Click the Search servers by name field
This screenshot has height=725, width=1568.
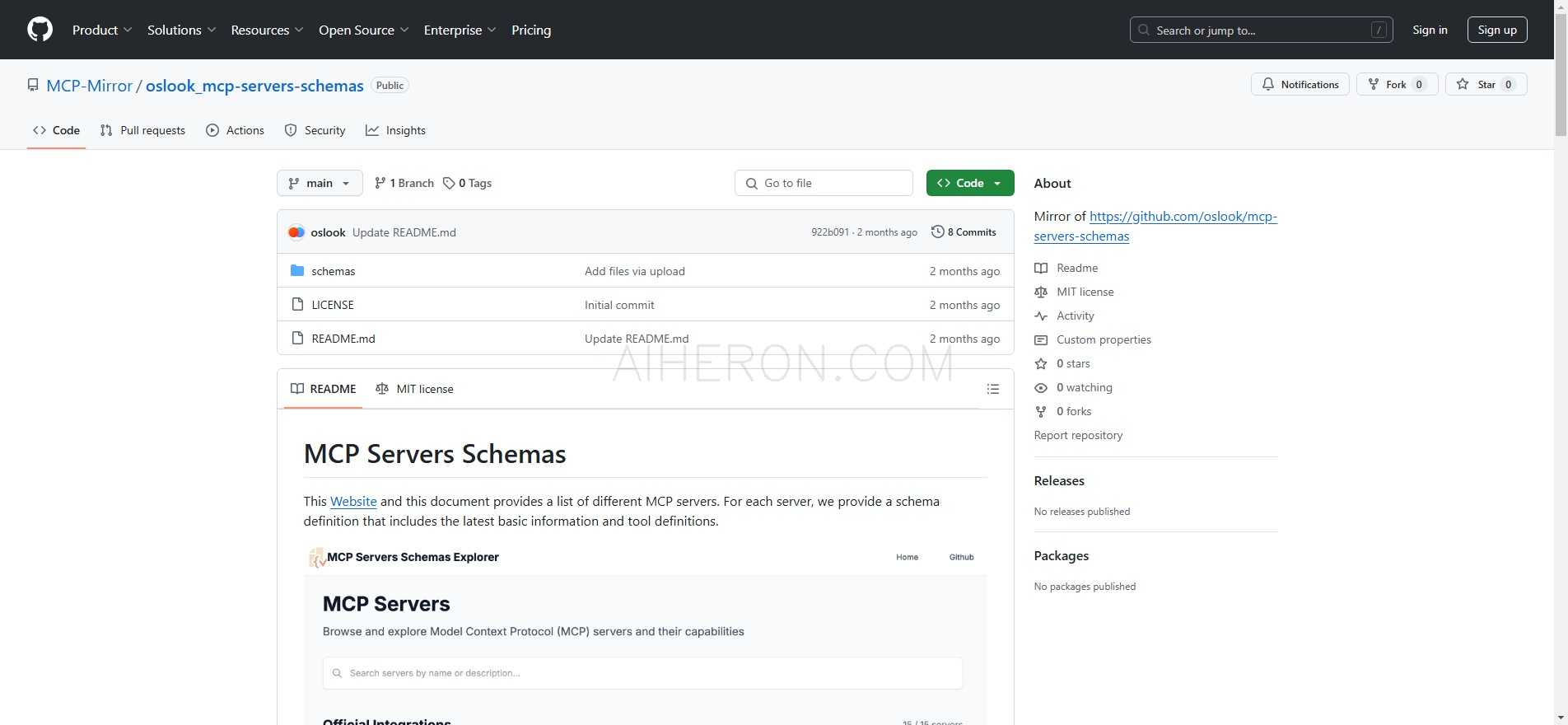(642, 673)
